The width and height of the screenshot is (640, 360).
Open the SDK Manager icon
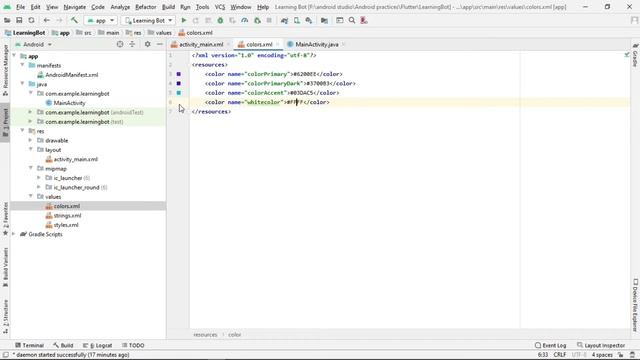(x=309, y=20)
